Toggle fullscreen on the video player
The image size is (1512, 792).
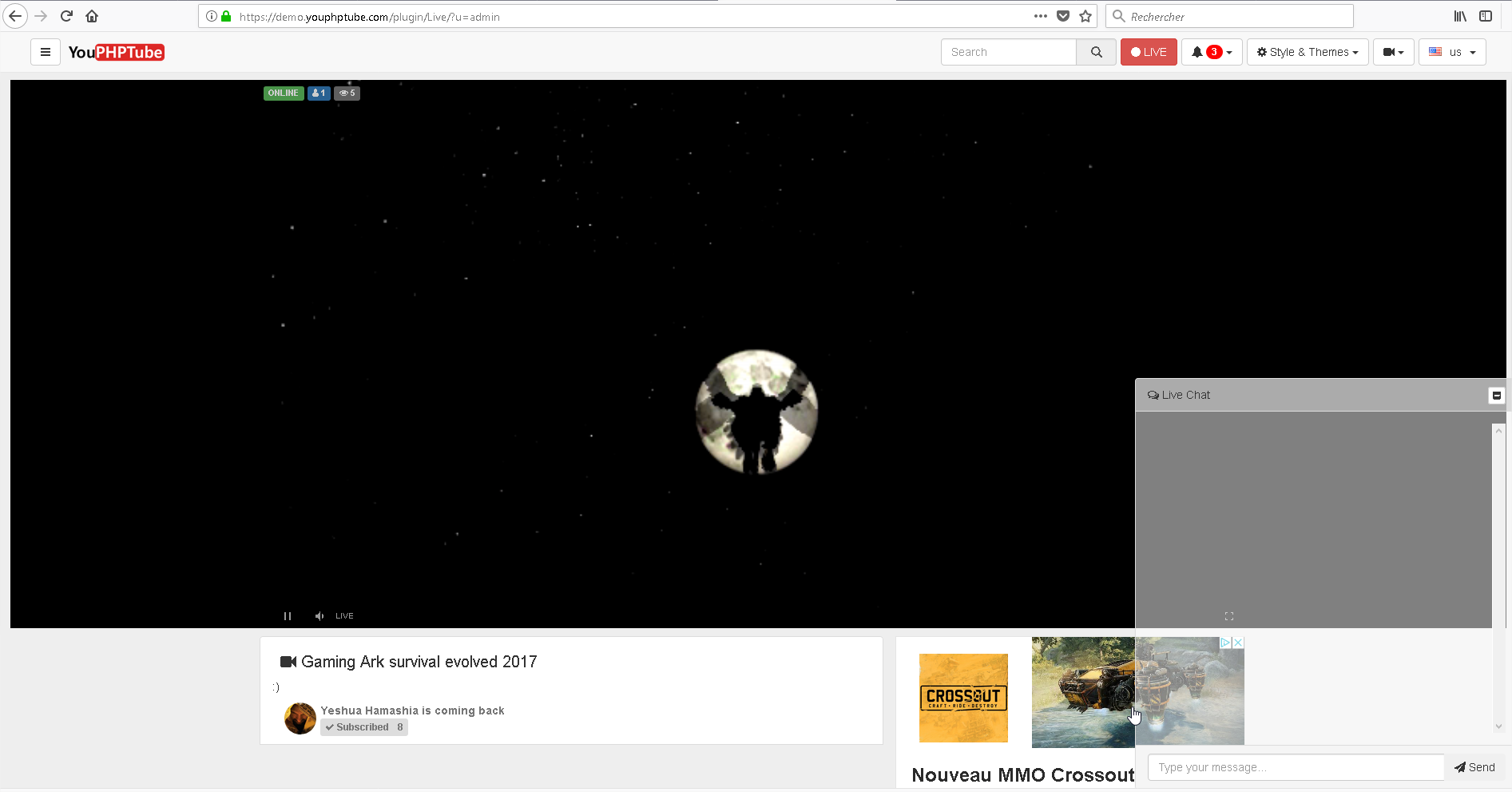pos(1229,616)
